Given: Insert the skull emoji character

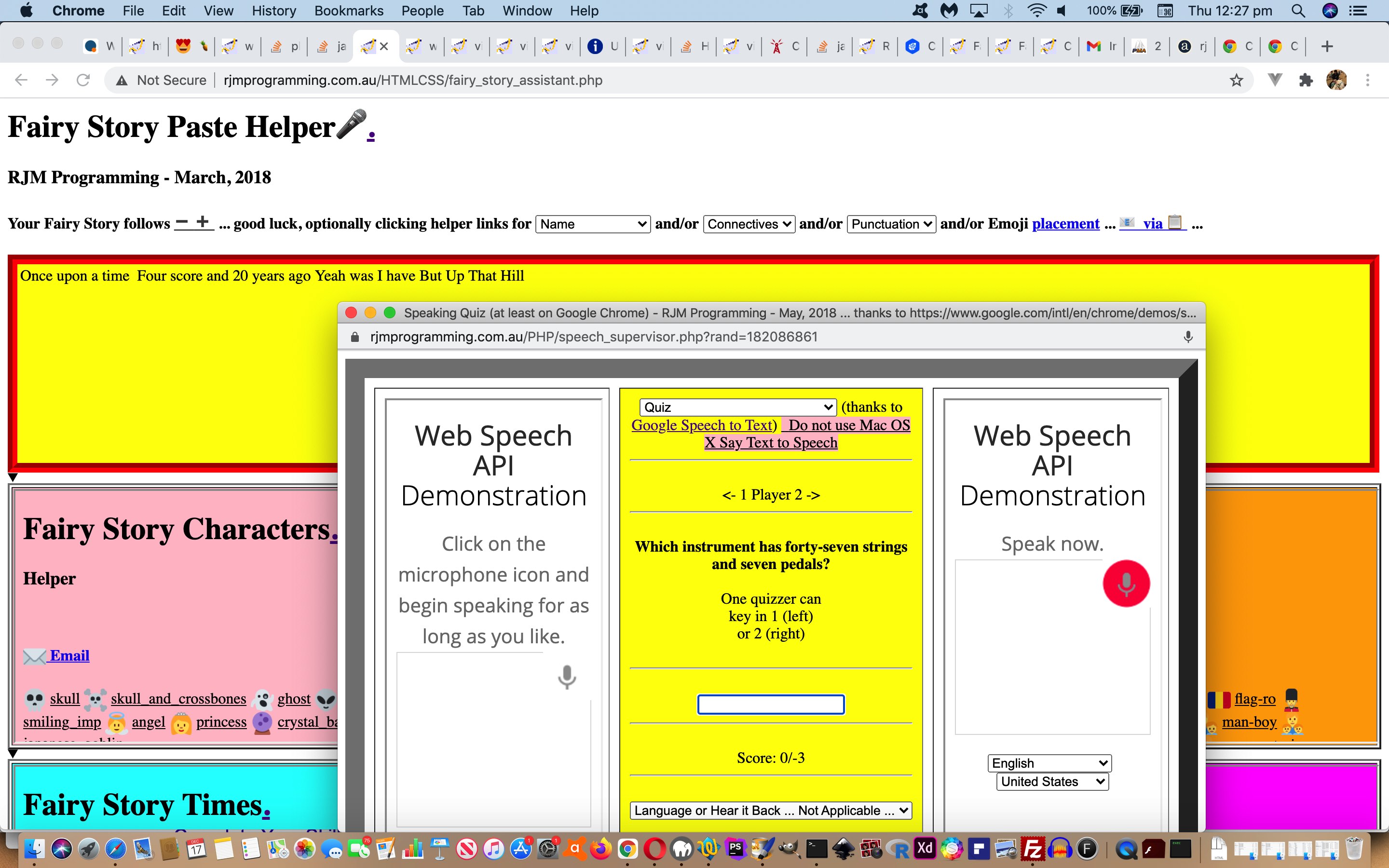Looking at the screenshot, I should (34, 699).
